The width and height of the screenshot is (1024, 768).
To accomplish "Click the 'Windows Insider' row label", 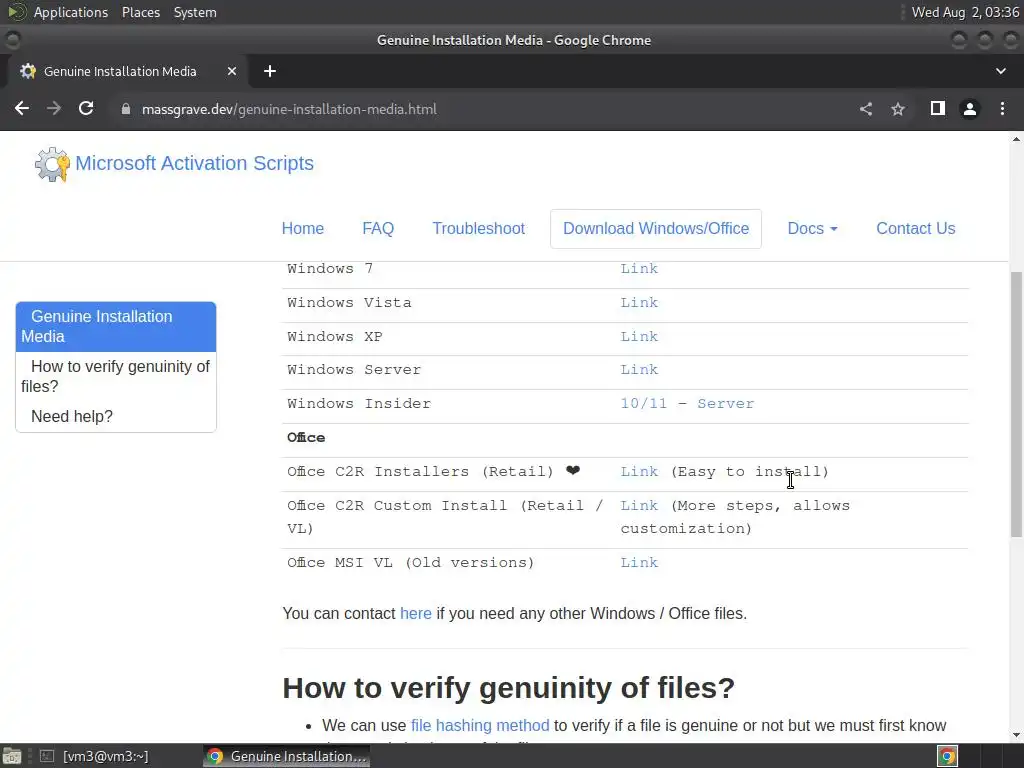I will point(359,404).
